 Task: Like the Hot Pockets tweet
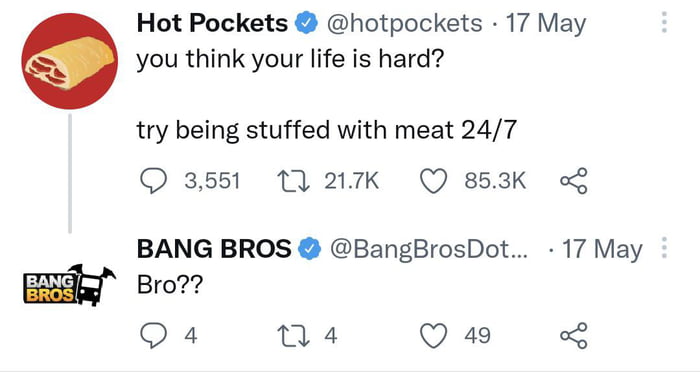point(433,181)
